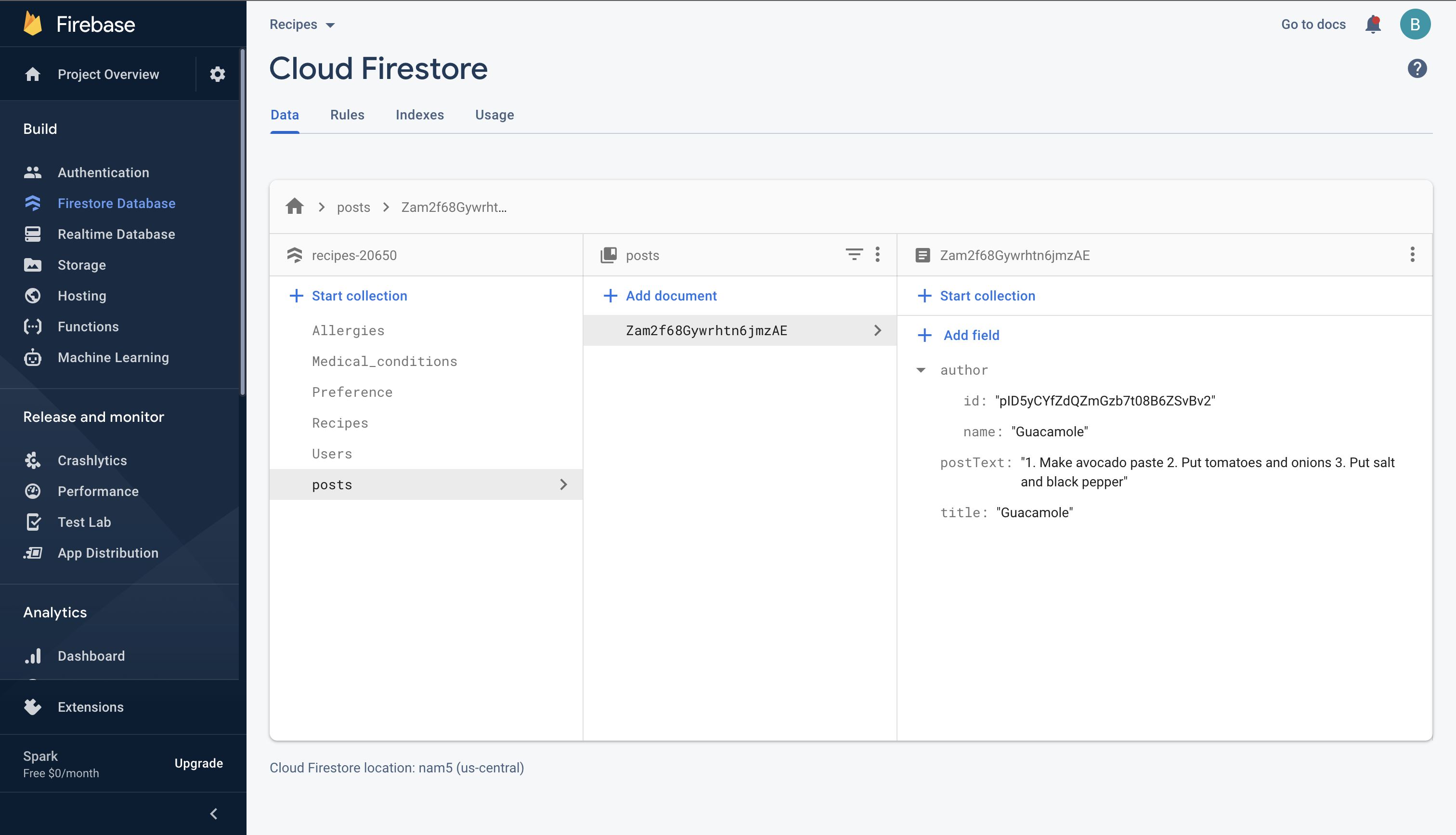
Task: Open Machine Learning in sidebar
Action: coord(113,357)
